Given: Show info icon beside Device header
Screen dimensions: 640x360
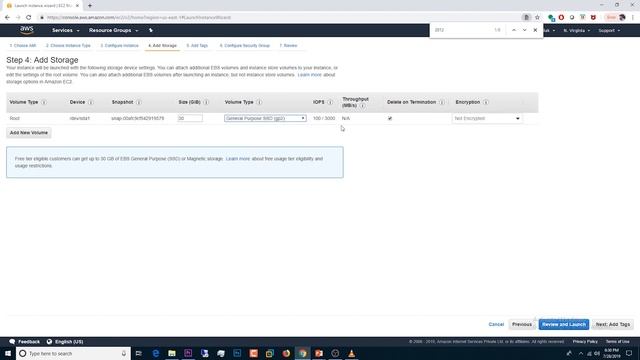Looking at the screenshot, I should 91,102.
